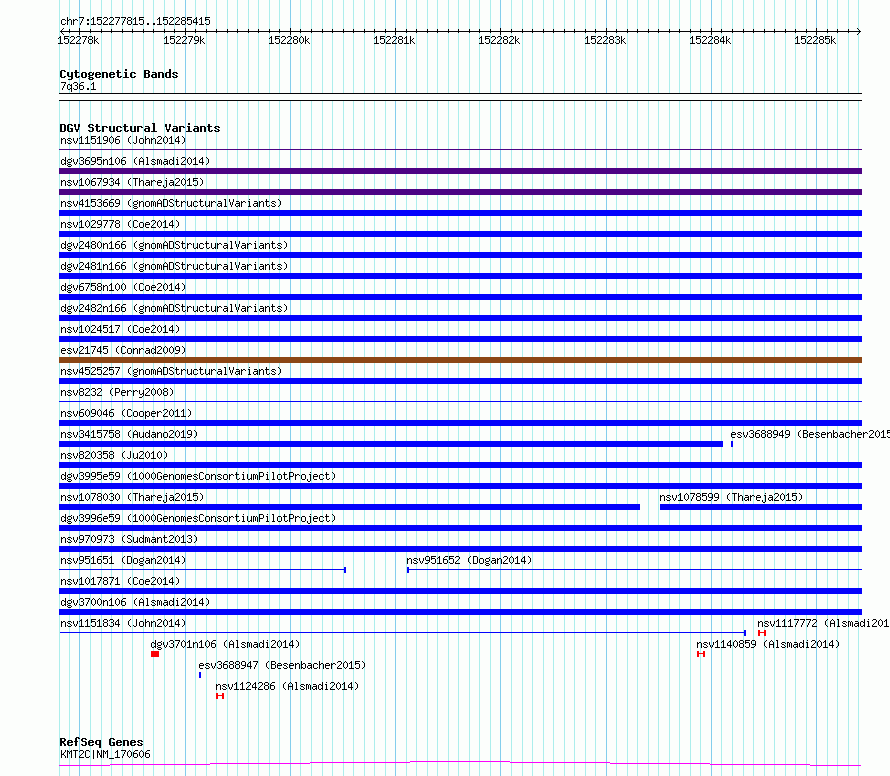This screenshot has height=776, width=890.
Task: Open nsv951652 (Dogan2014) variant label
Action: 469,560
